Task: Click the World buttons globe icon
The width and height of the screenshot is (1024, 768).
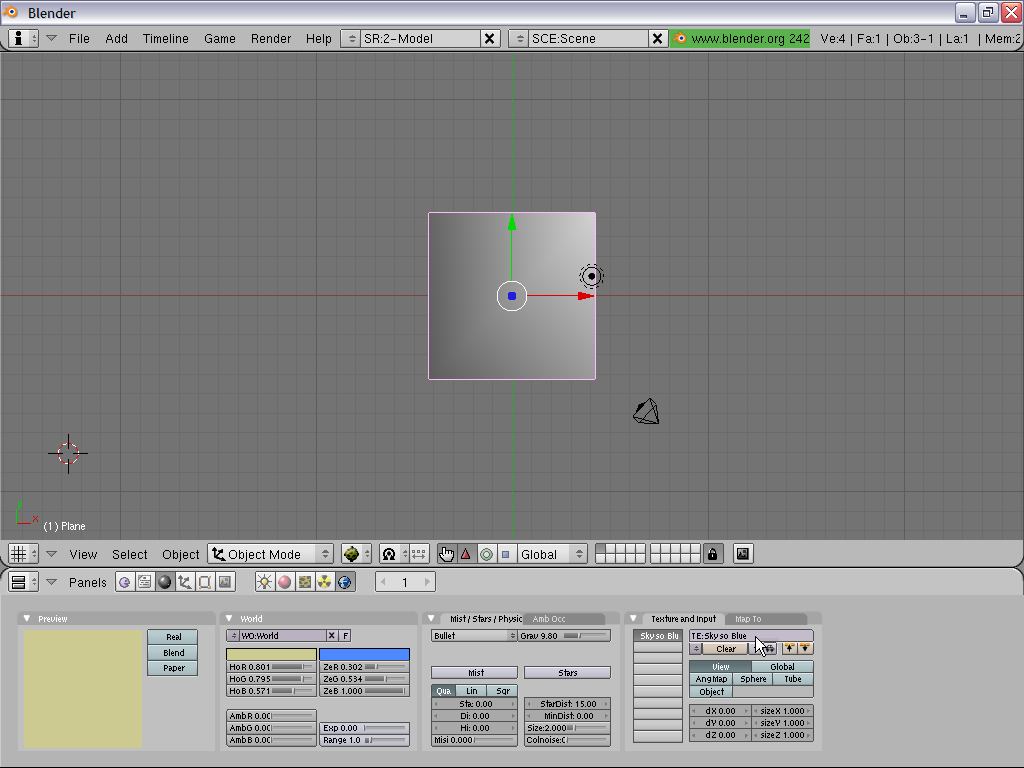Action: [345, 582]
